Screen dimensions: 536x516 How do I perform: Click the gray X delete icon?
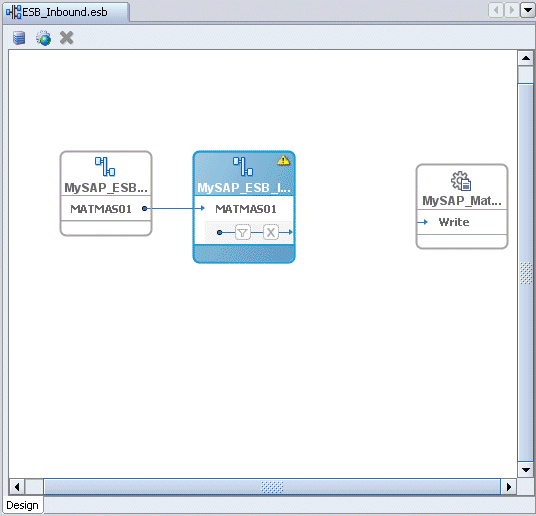(67, 38)
